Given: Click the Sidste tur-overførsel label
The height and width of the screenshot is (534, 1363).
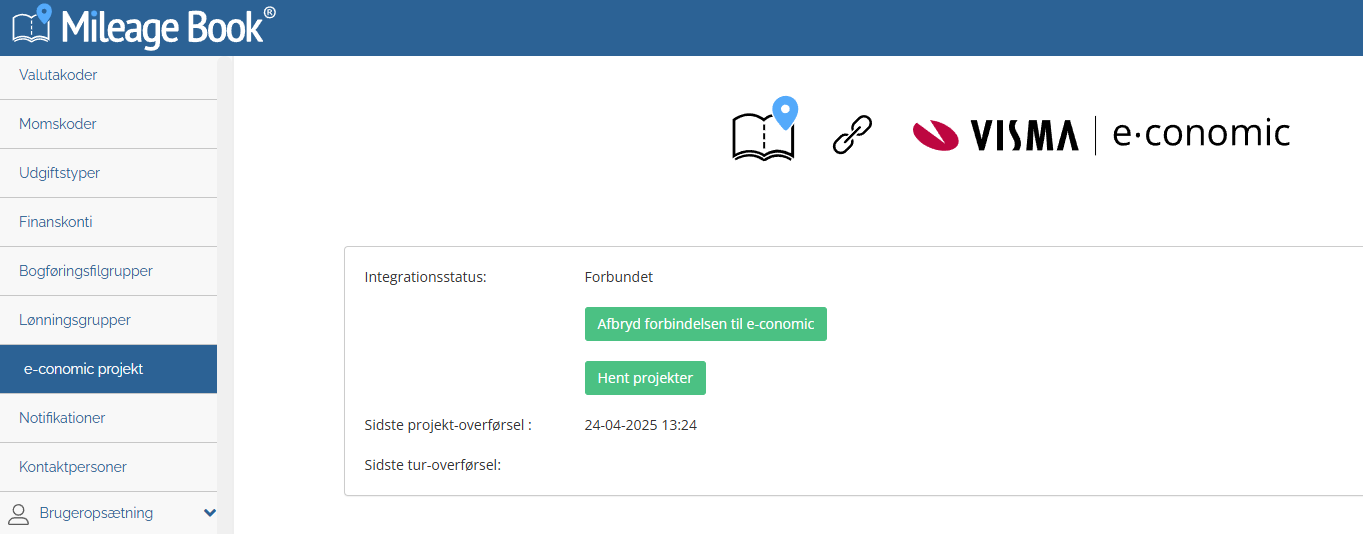Looking at the screenshot, I should point(433,464).
